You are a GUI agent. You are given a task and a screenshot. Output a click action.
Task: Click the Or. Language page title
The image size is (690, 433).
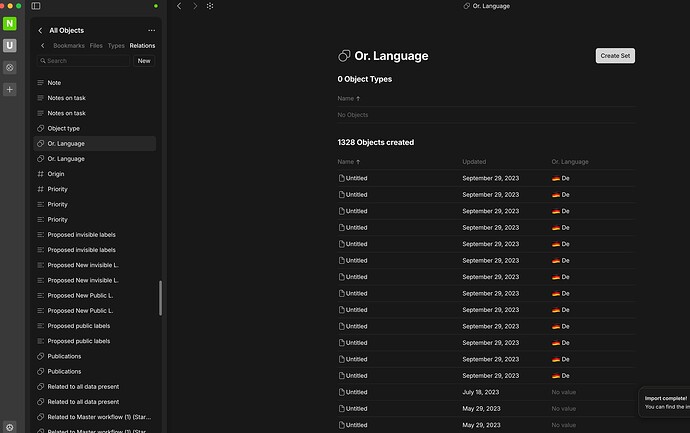pyautogui.click(x=391, y=55)
